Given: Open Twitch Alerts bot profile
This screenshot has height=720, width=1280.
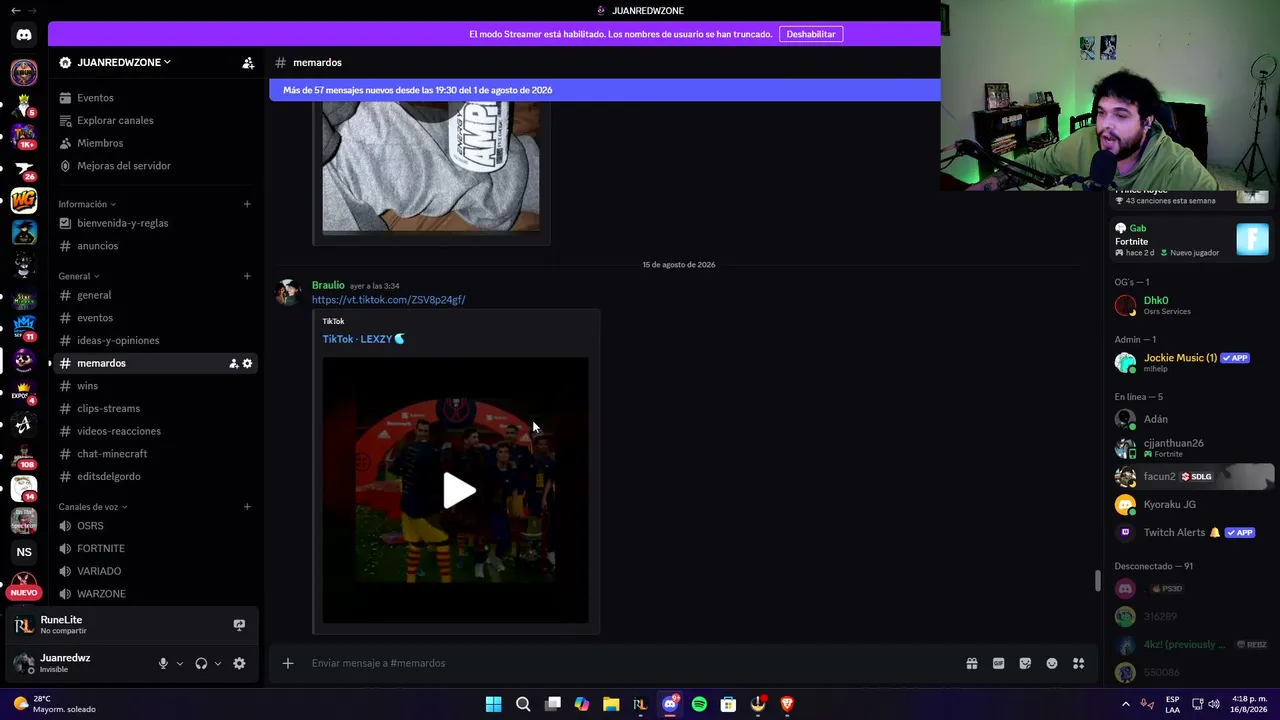Looking at the screenshot, I should [1192, 533].
